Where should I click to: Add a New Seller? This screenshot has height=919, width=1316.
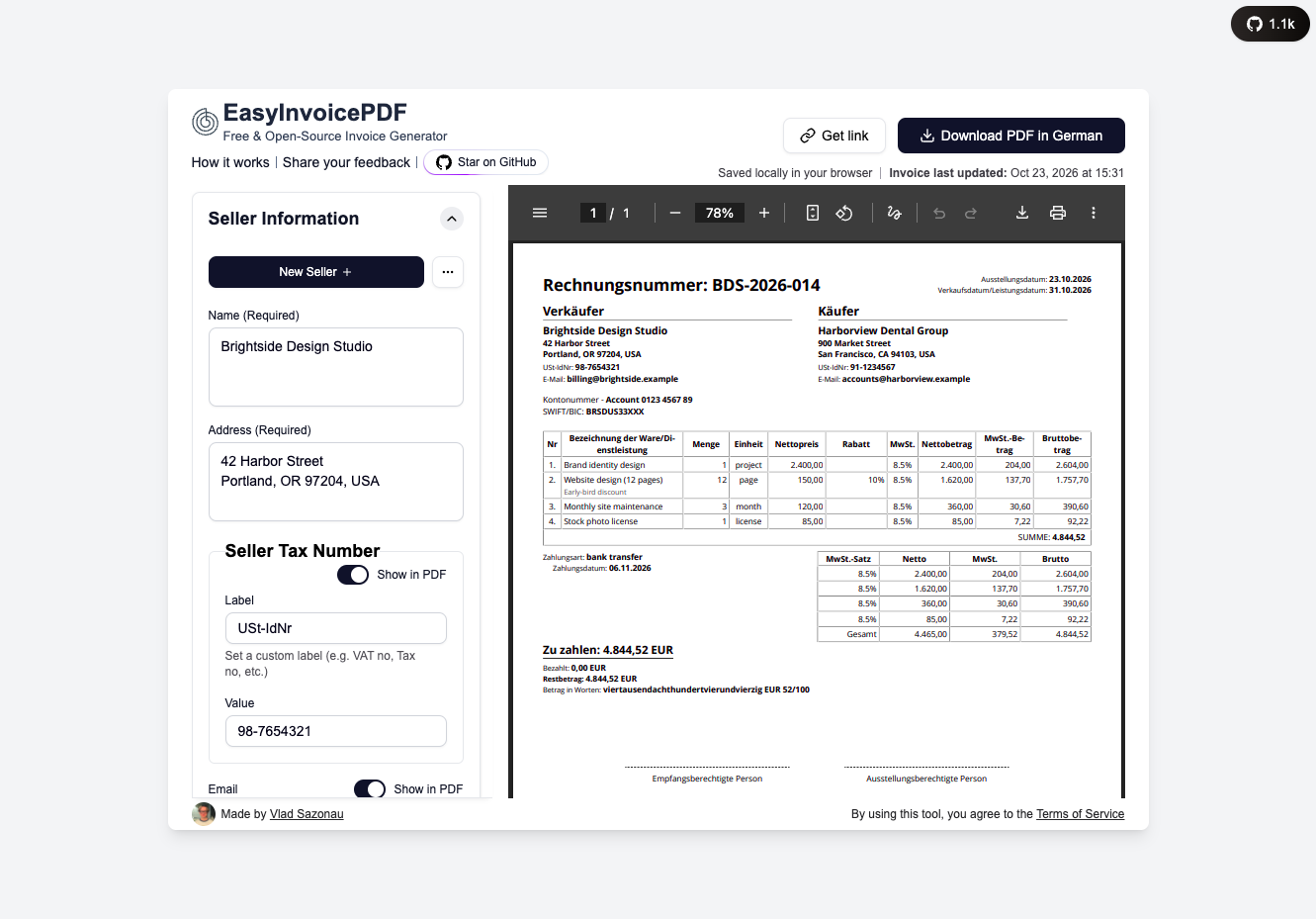coord(316,272)
